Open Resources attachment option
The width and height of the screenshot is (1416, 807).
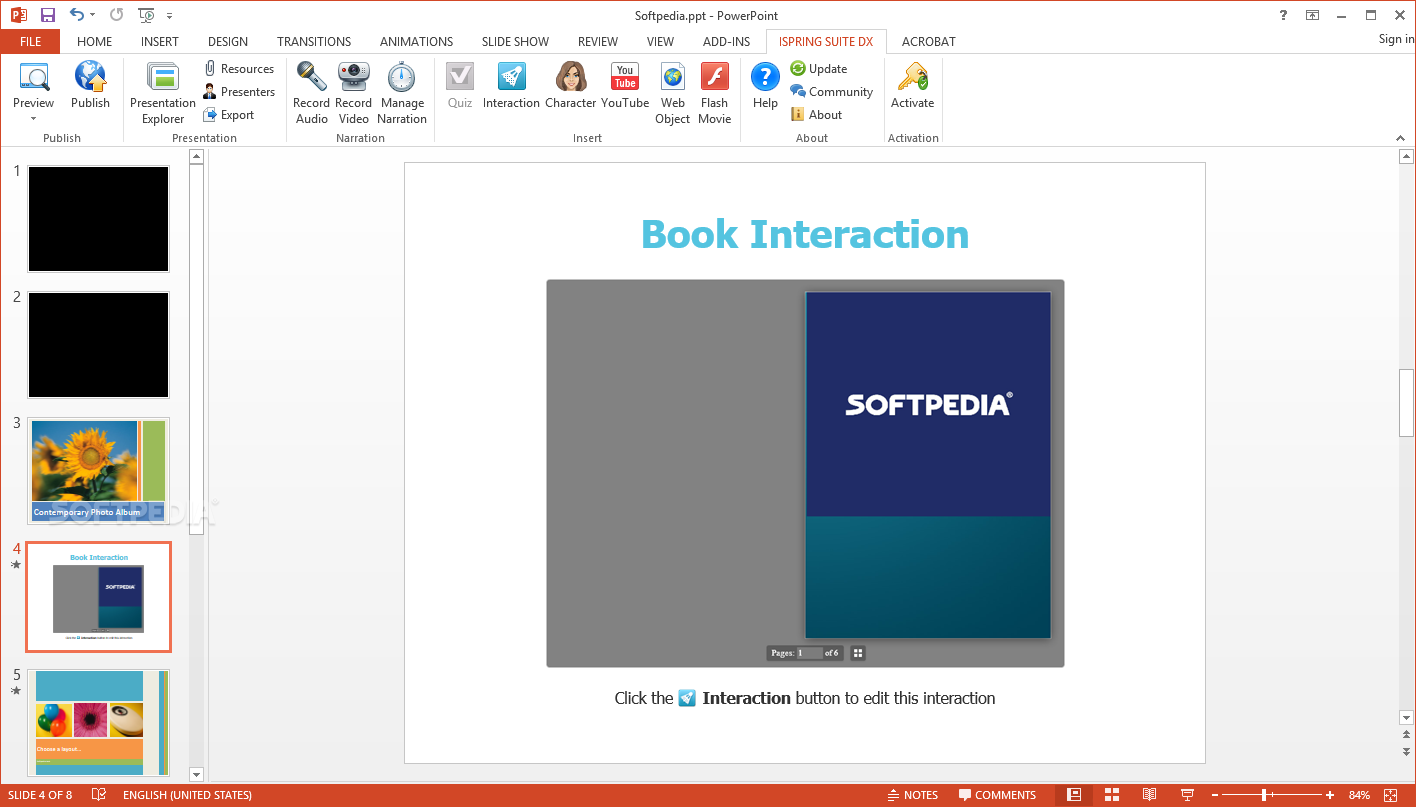(239, 69)
